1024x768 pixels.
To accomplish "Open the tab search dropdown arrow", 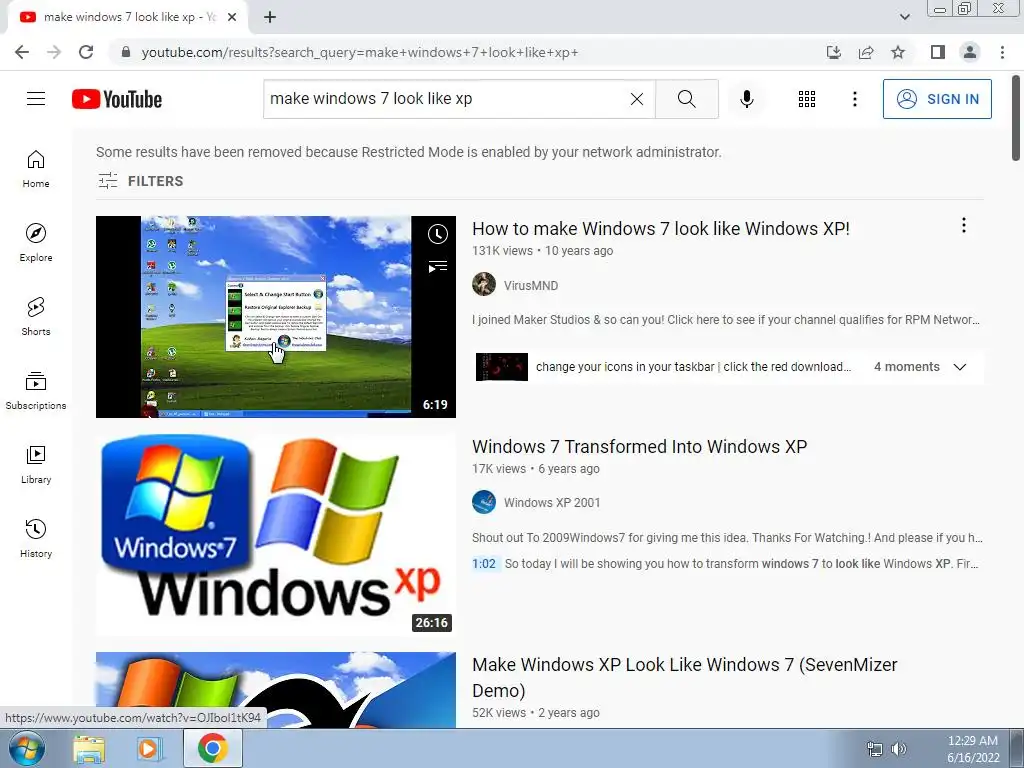I will (x=904, y=17).
